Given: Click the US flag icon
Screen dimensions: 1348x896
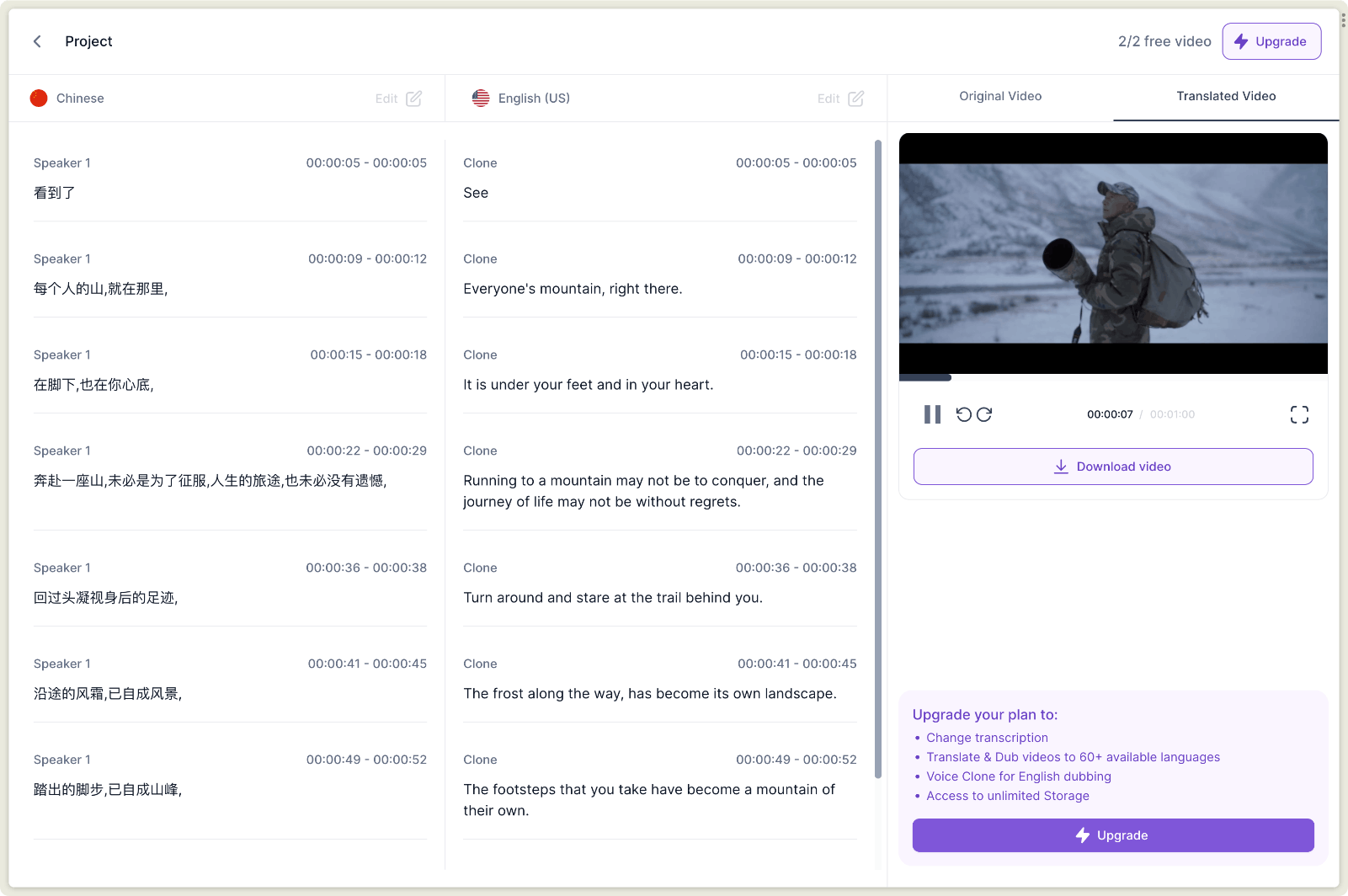Looking at the screenshot, I should (481, 99).
